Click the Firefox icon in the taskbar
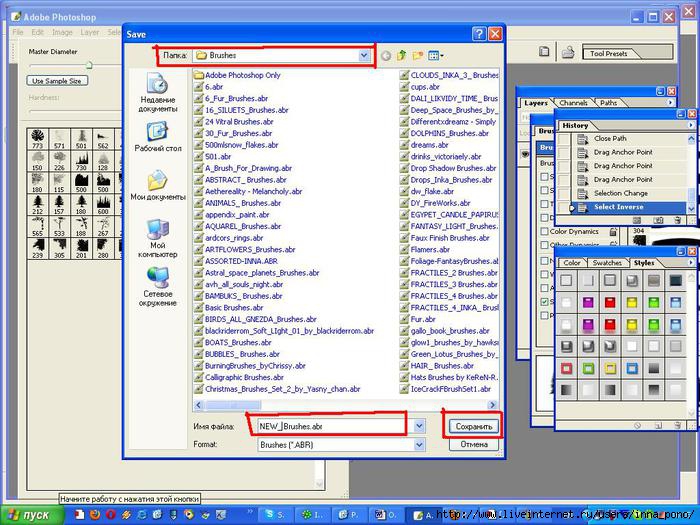This screenshot has height=525, width=700. [x=95, y=514]
